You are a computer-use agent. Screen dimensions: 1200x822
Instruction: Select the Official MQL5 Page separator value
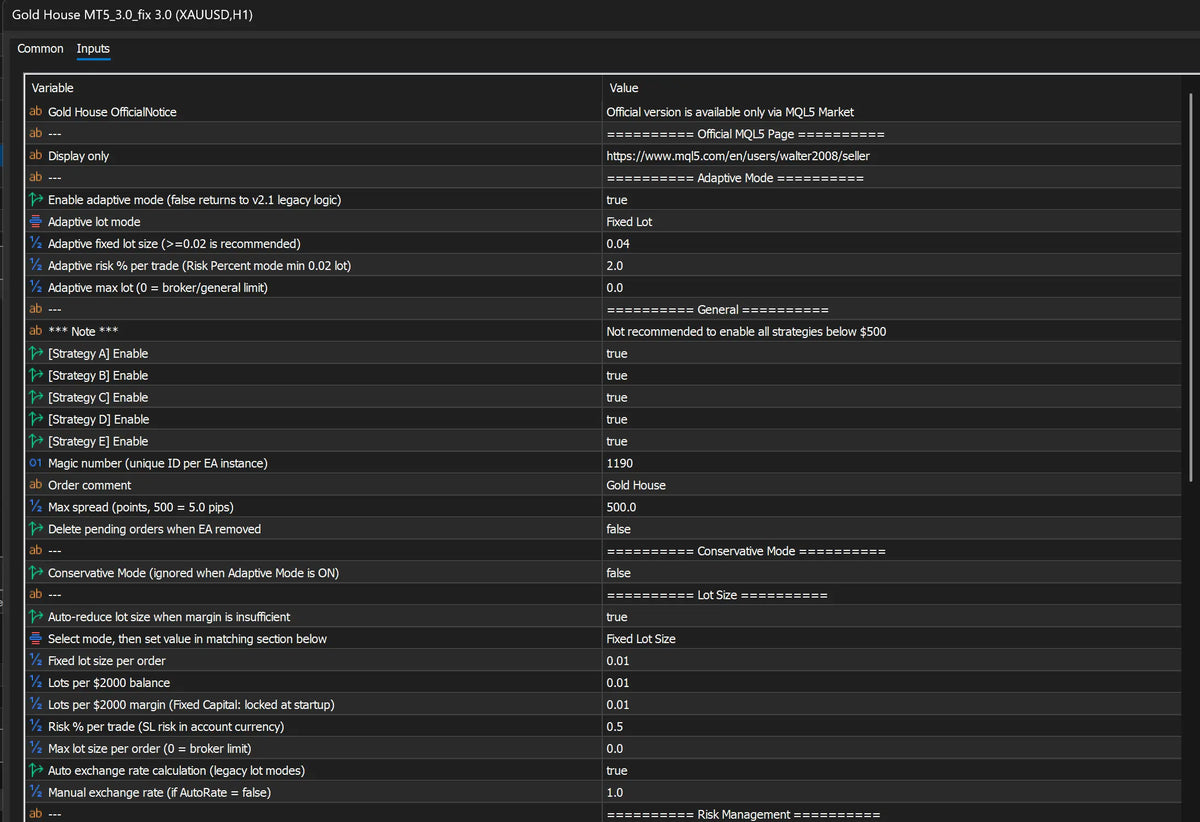click(746, 134)
